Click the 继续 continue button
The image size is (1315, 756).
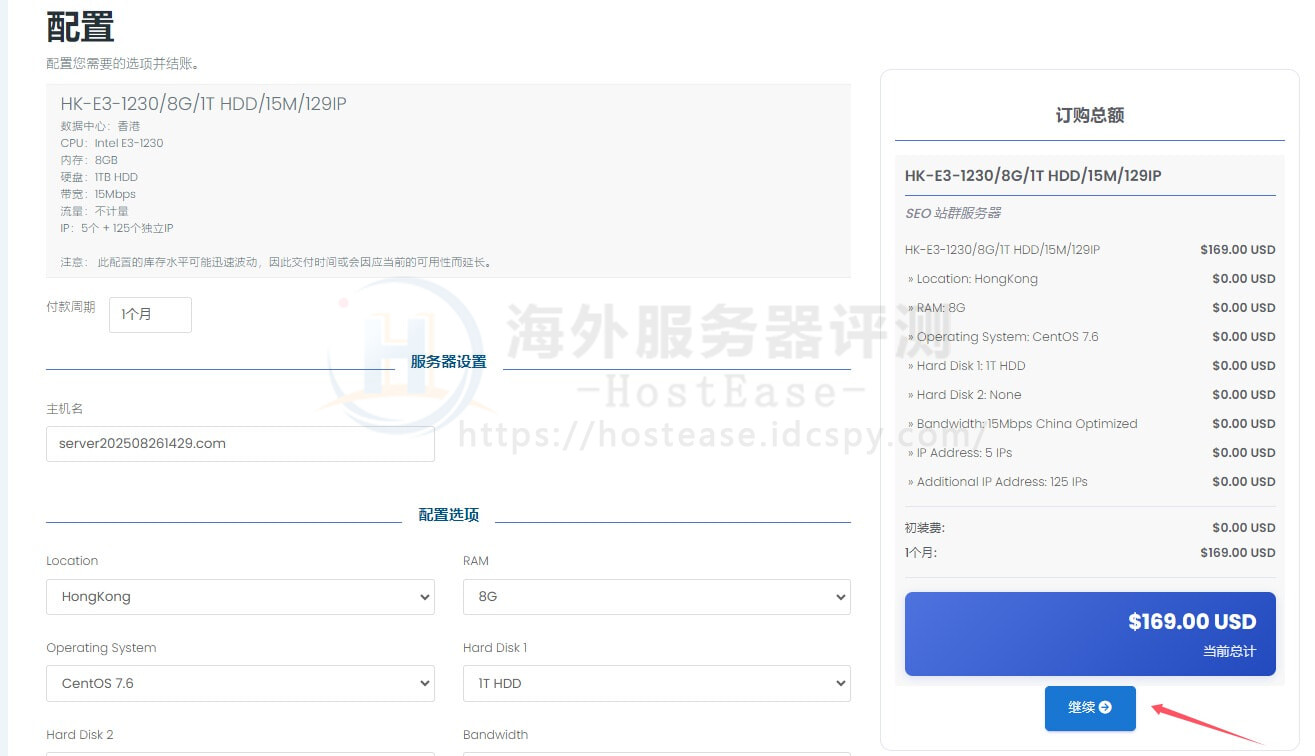click(1090, 708)
